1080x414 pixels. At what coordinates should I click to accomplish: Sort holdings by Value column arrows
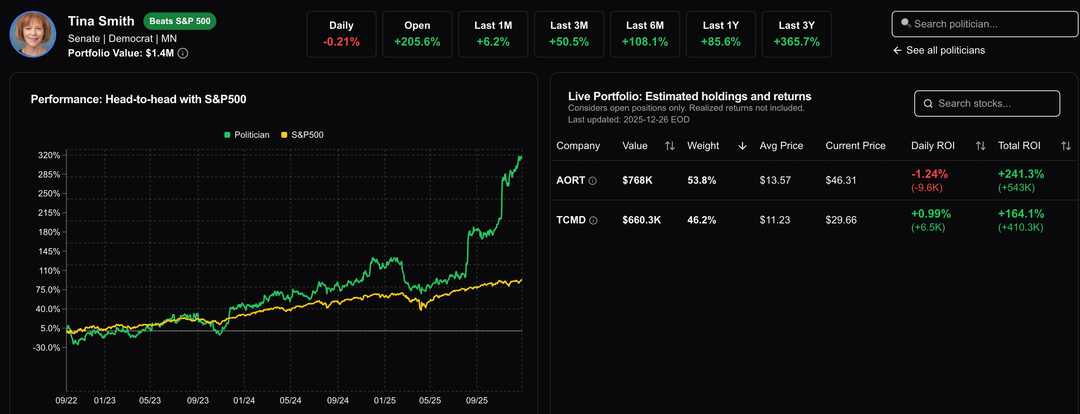pyautogui.click(x=669, y=146)
